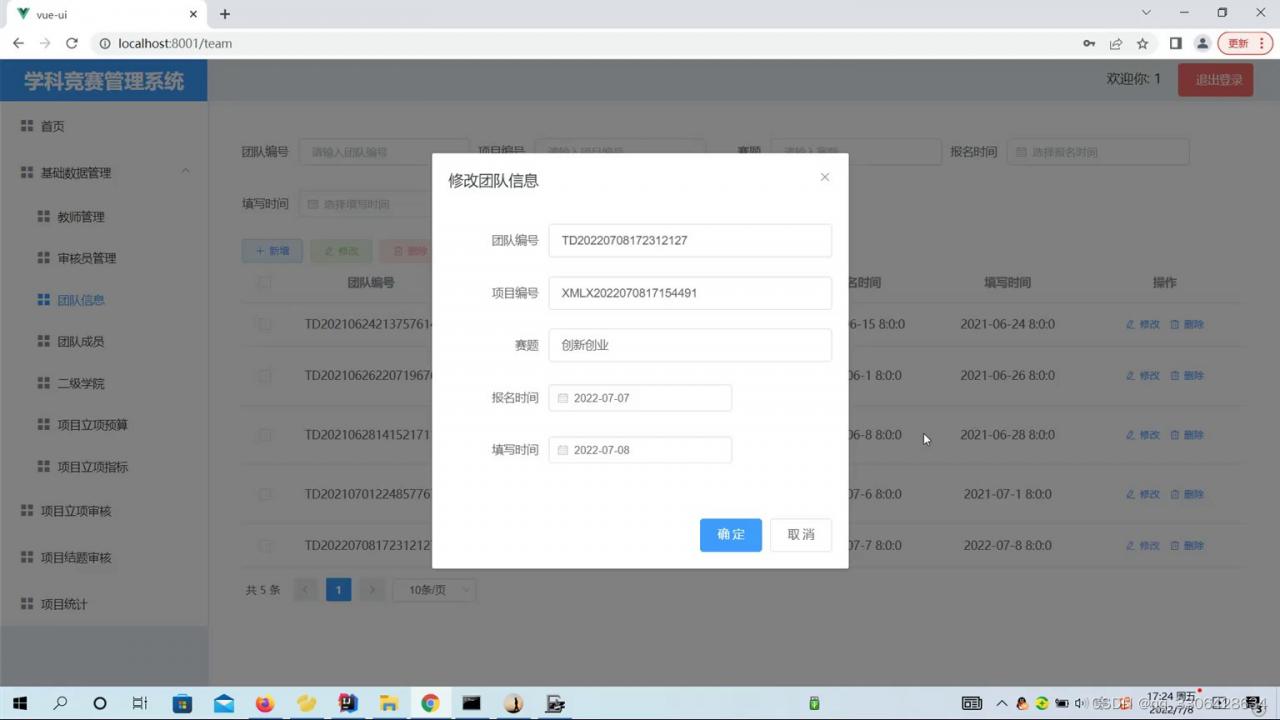Open Firefox from the taskbar
The height and width of the screenshot is (720, 1280).
click(264, 703)
